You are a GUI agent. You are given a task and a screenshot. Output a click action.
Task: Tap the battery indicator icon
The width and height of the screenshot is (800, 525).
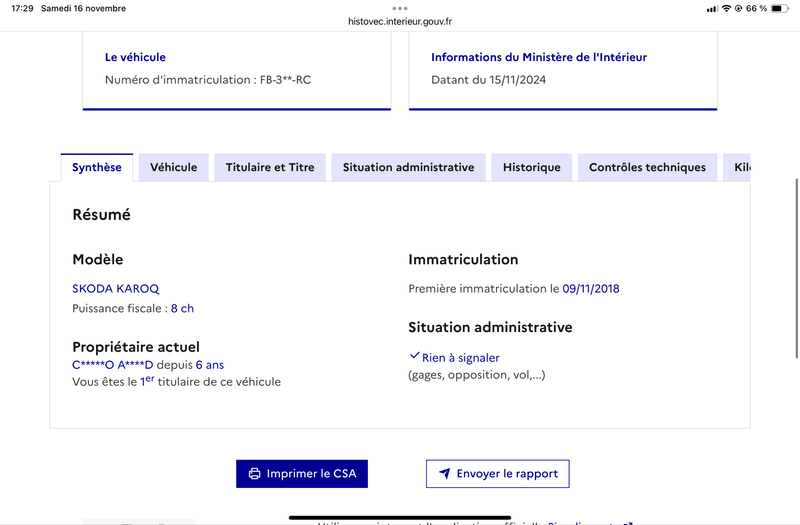779,8
